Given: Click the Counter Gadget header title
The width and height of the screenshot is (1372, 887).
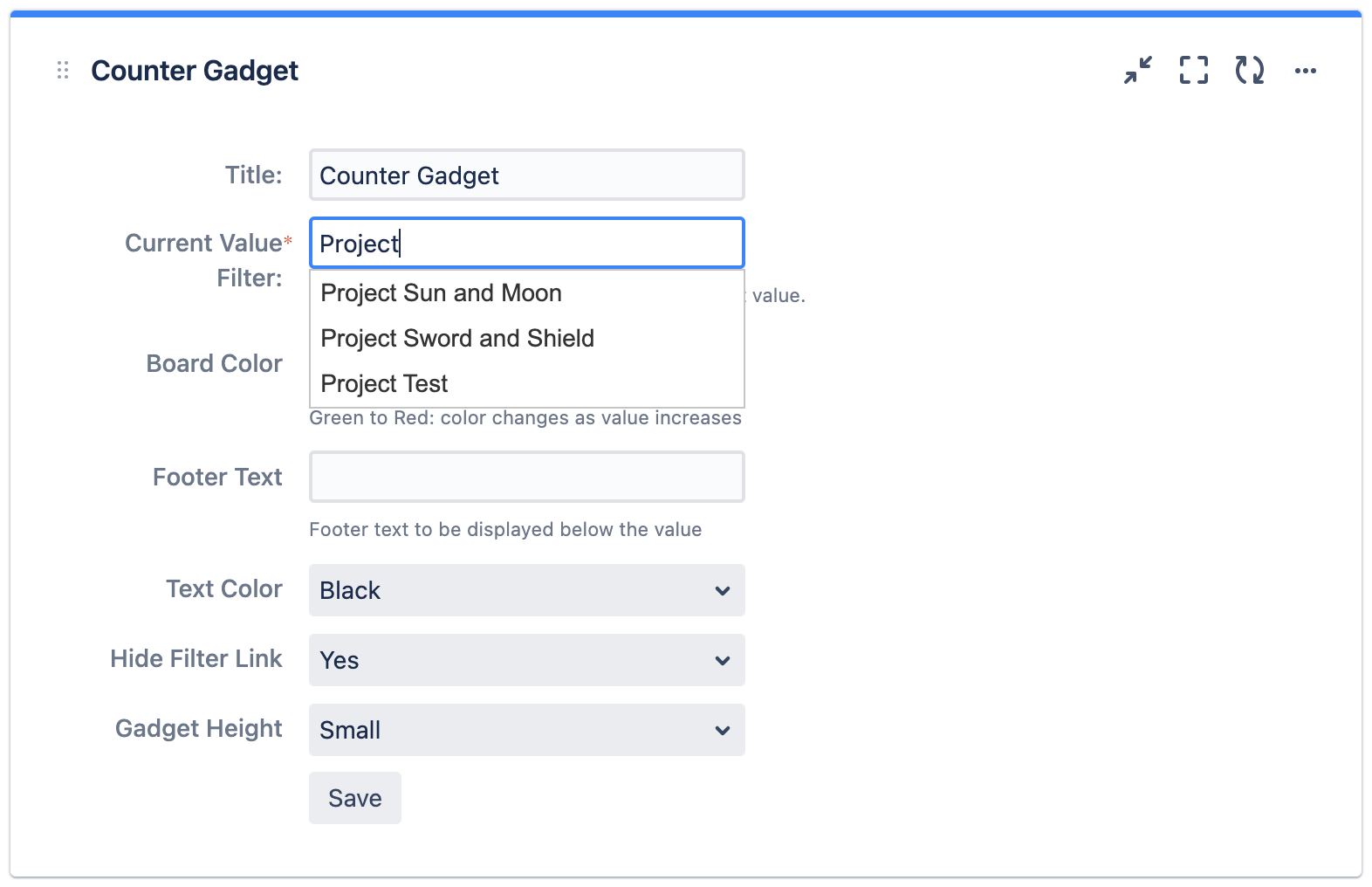Looking at the screenshot, I should click(195, 71).
